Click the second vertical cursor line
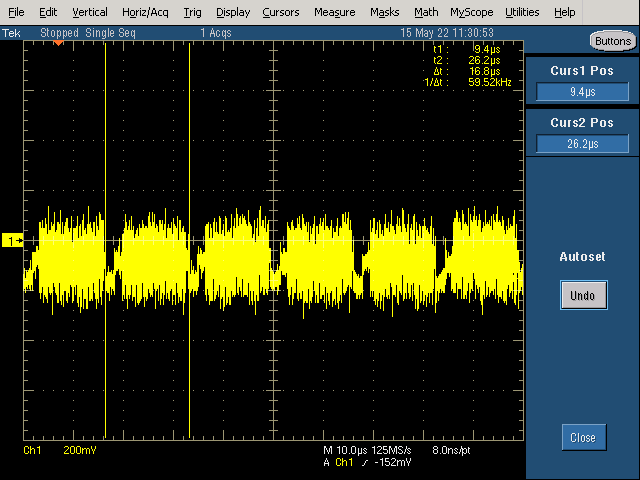This screenshot has width=640, height=480. point(189,241)
